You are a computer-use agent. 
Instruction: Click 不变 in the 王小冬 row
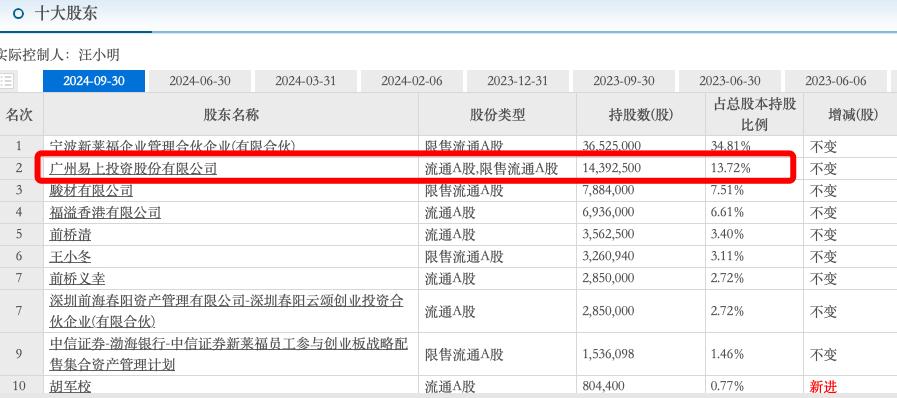click(x=823, y=257)
